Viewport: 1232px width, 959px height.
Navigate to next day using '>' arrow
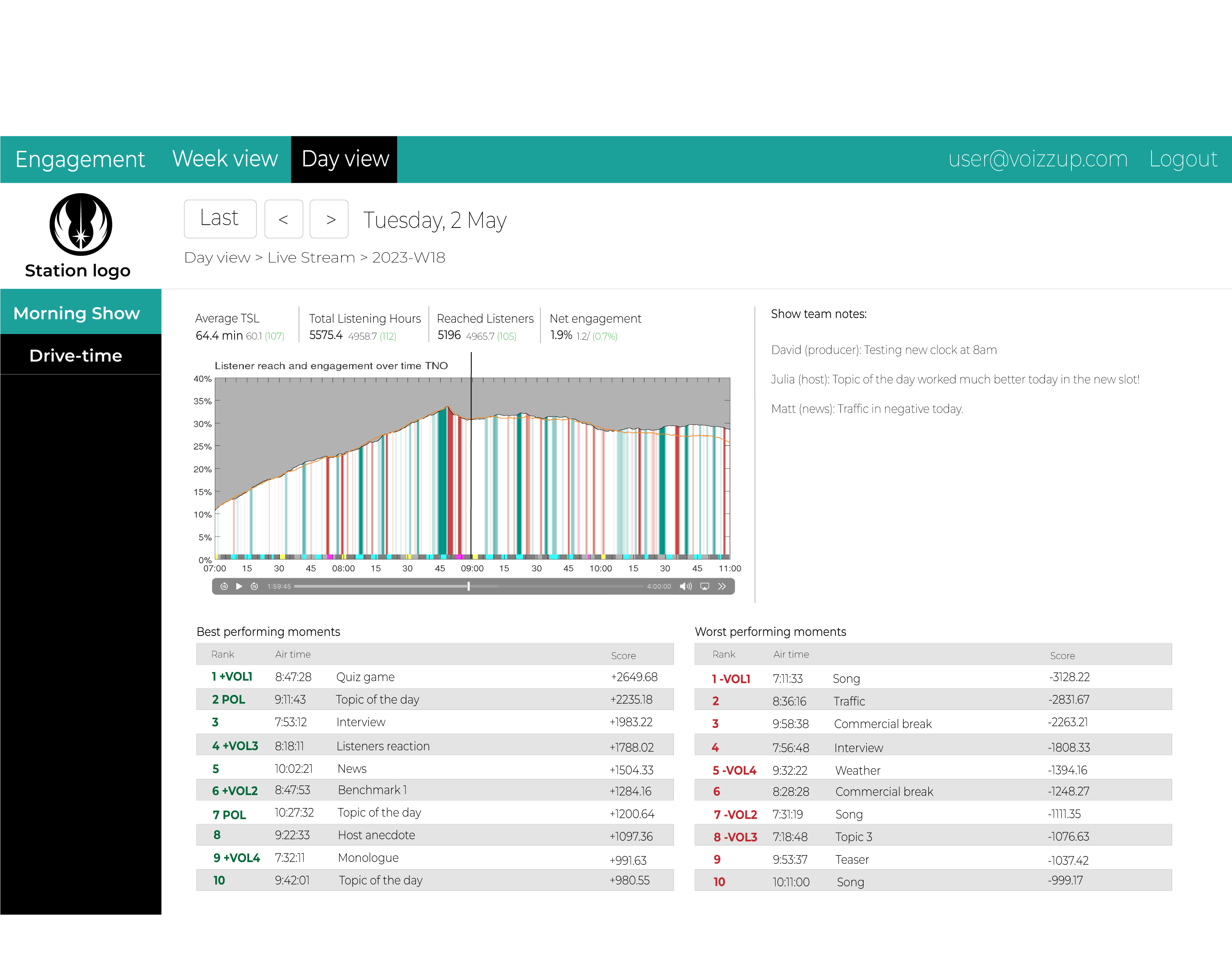coord(330,218)
